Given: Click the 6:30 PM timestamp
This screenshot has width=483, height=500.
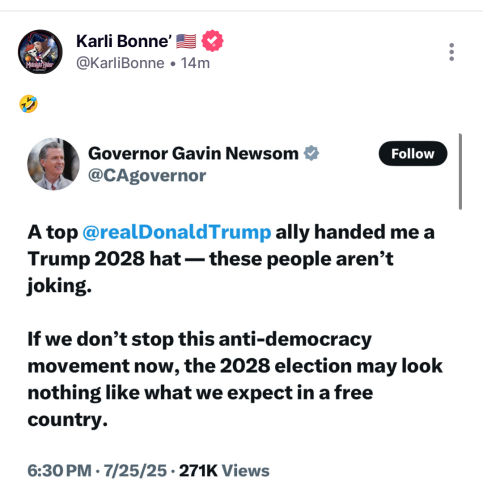Looking at the screenshot, I should point(59,471).
